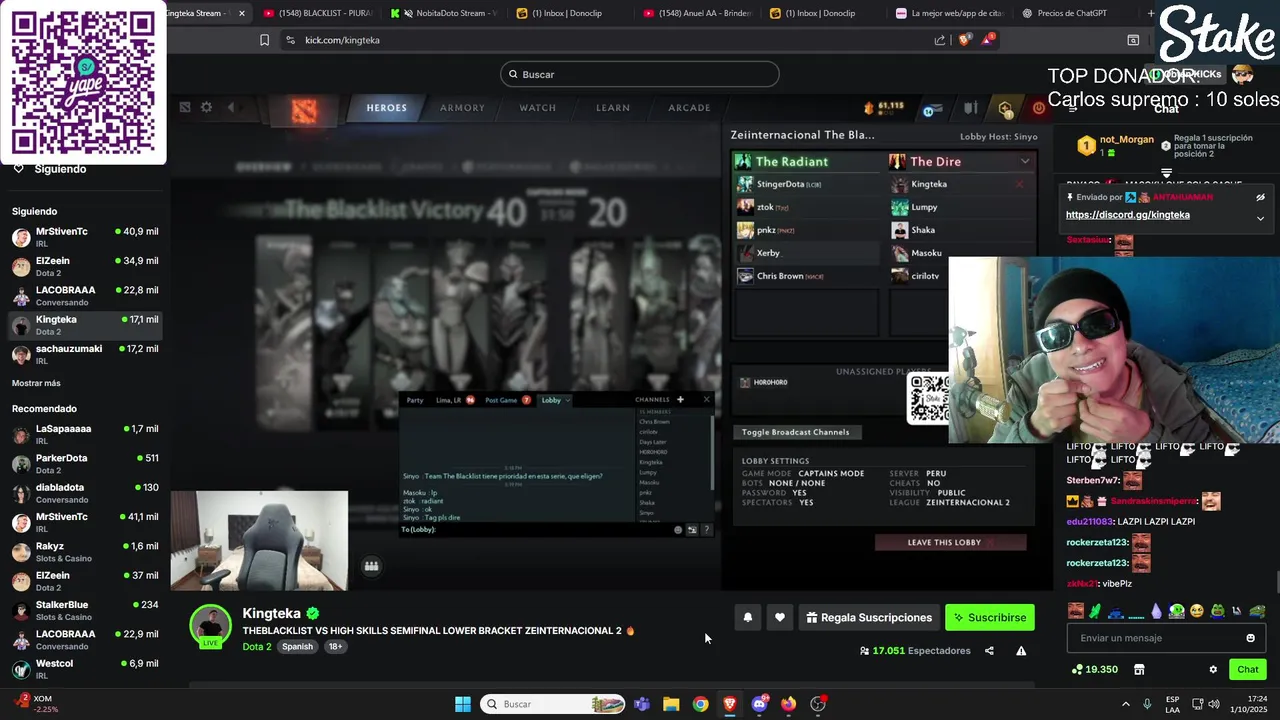The image size is (1280, 720).
Task: Switch to the HEROES tab in Dota
Action: tap(386, 108)
